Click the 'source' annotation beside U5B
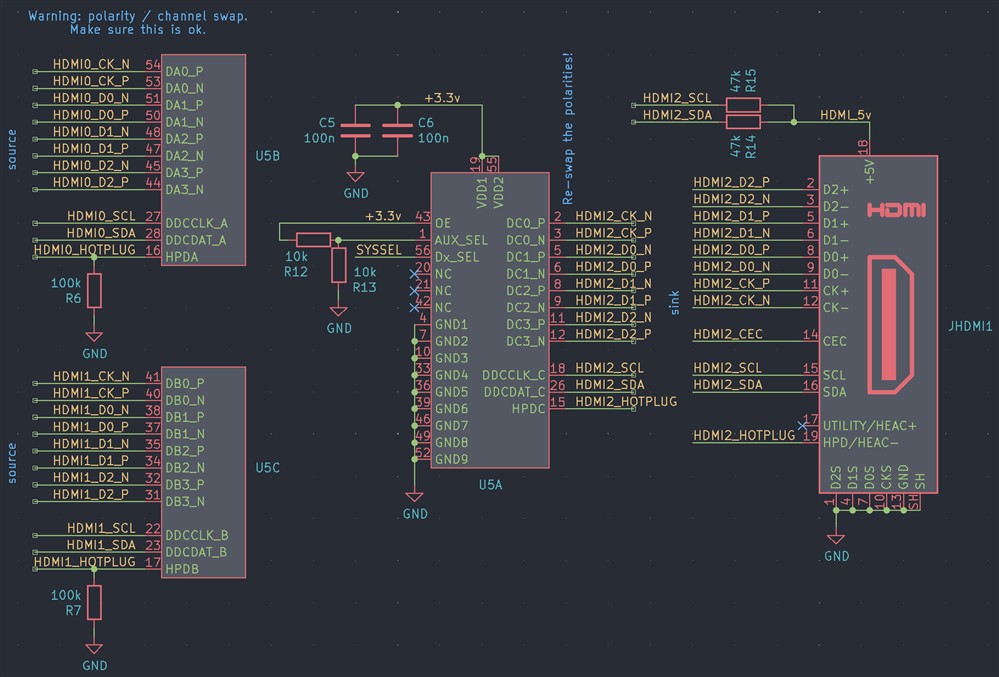This screenshot has width=999, height=677. tap(11, 150)
